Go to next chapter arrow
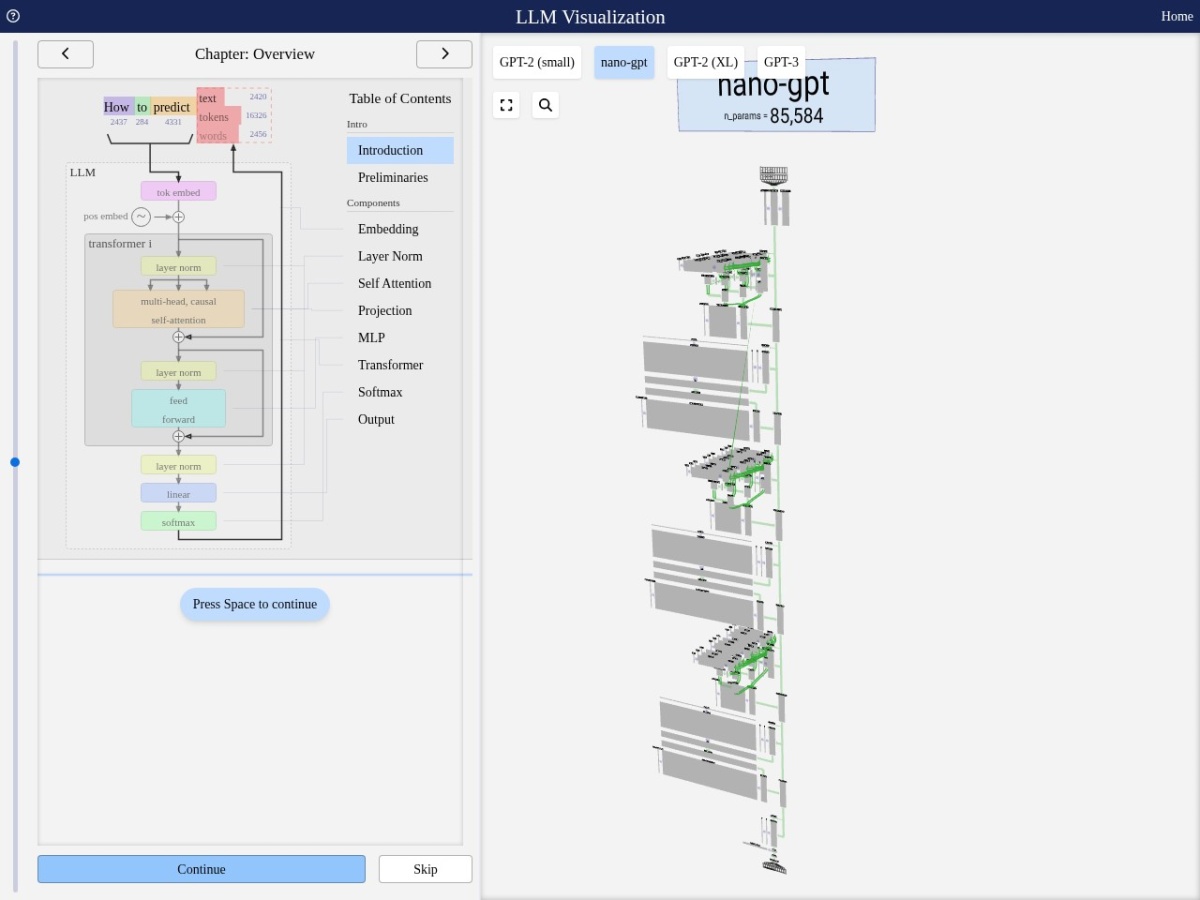Image resolution: width=1200 pixels, height=900 pixels. (x=444, y=54)
